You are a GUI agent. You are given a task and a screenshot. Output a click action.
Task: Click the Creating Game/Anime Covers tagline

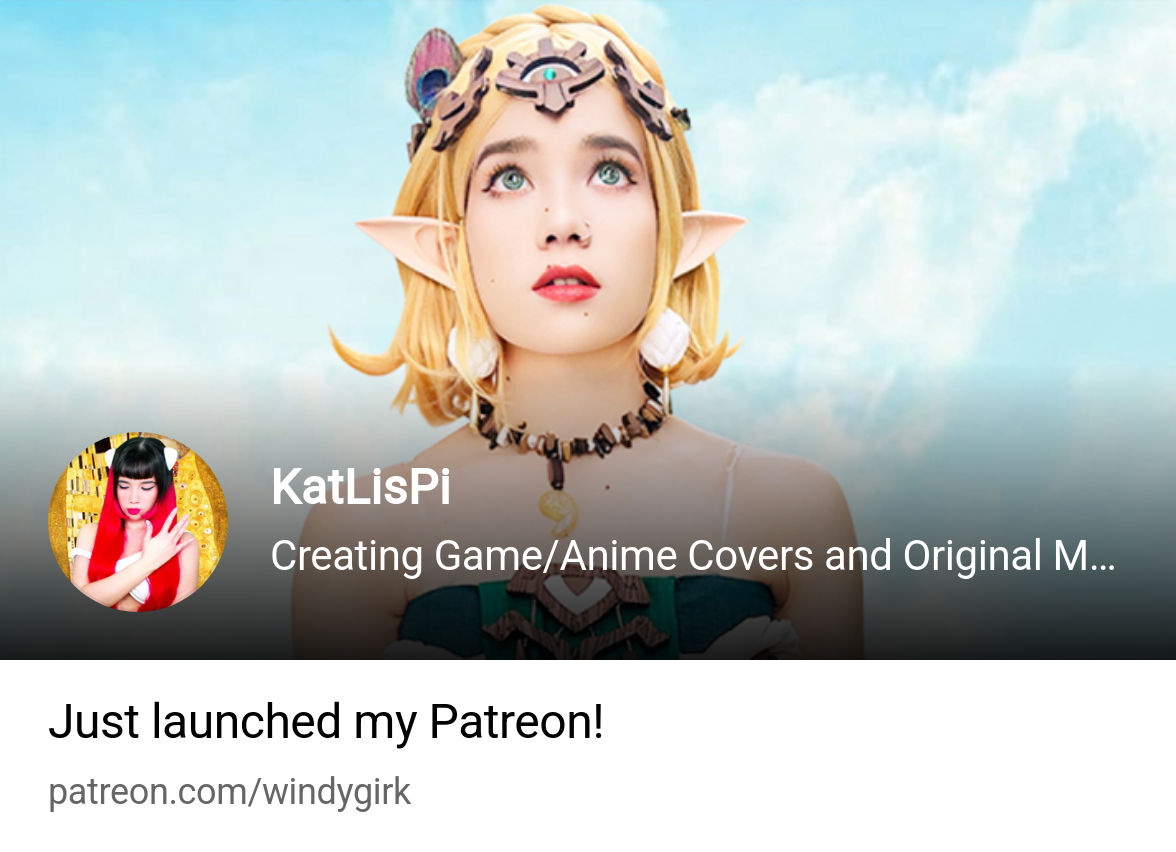pyautogui.click(x=692, y=556)
